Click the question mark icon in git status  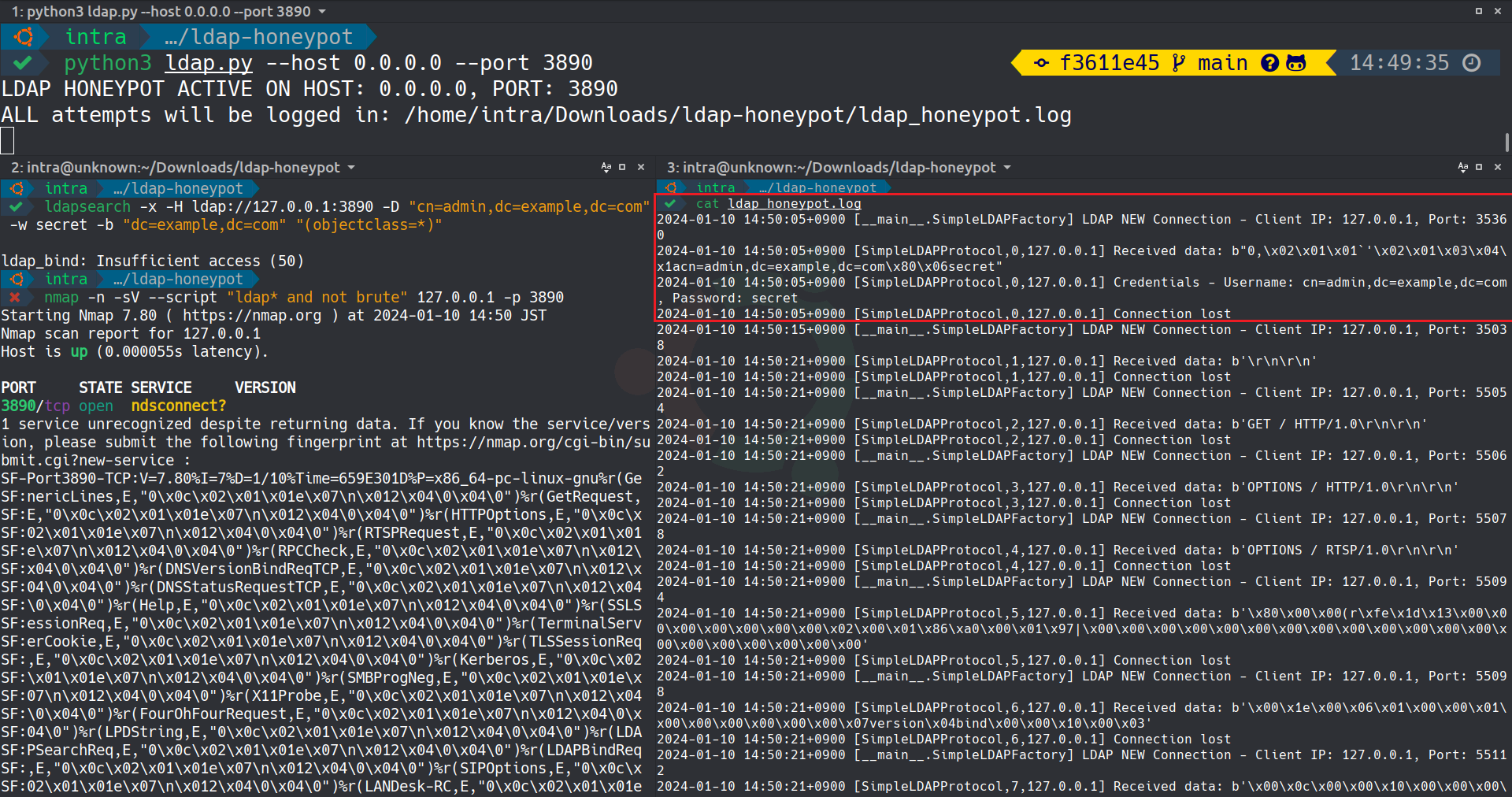coord(1269,63)
